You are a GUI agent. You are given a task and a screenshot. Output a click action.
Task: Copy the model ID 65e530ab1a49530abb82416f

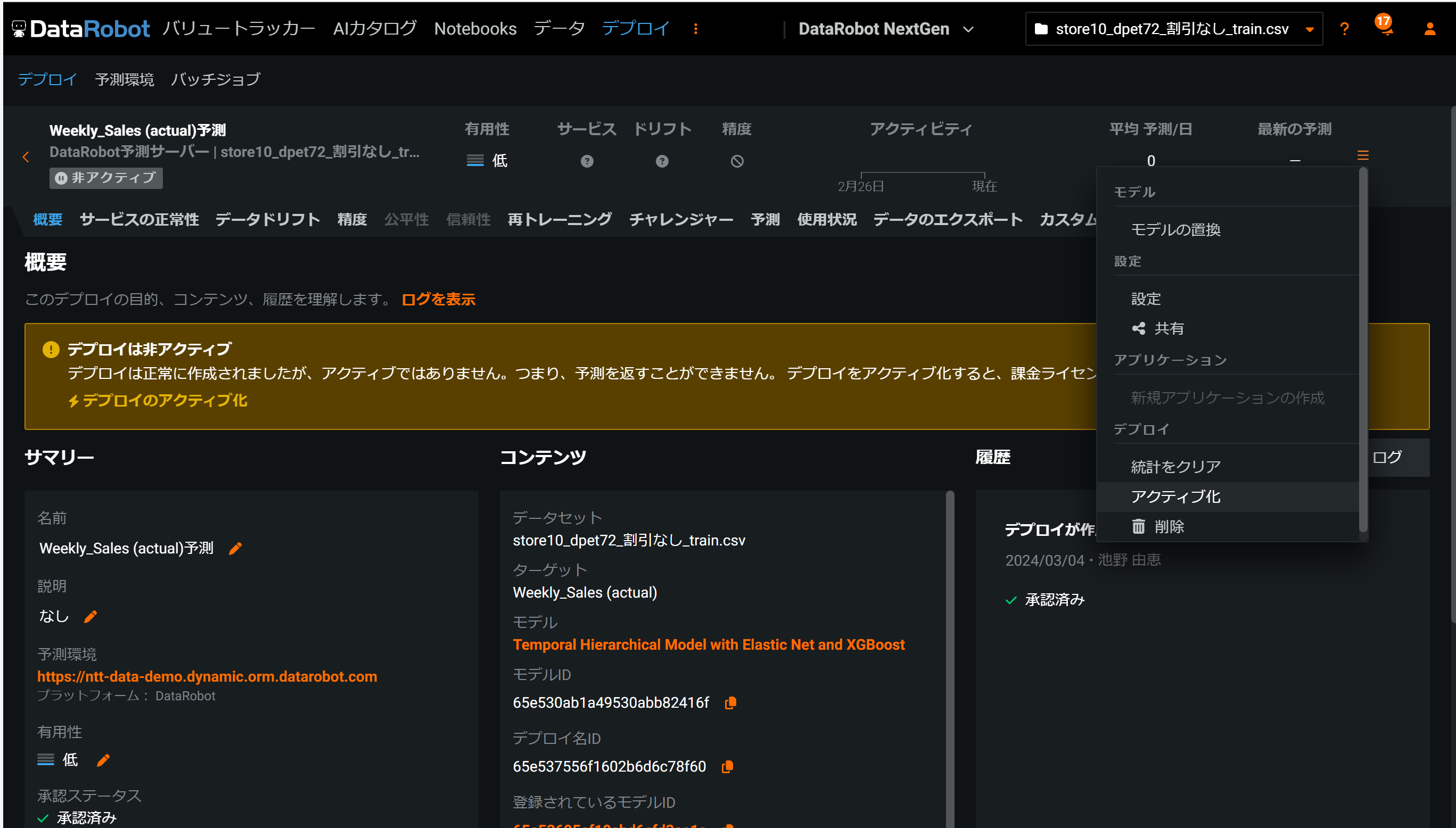click(730, 703)
